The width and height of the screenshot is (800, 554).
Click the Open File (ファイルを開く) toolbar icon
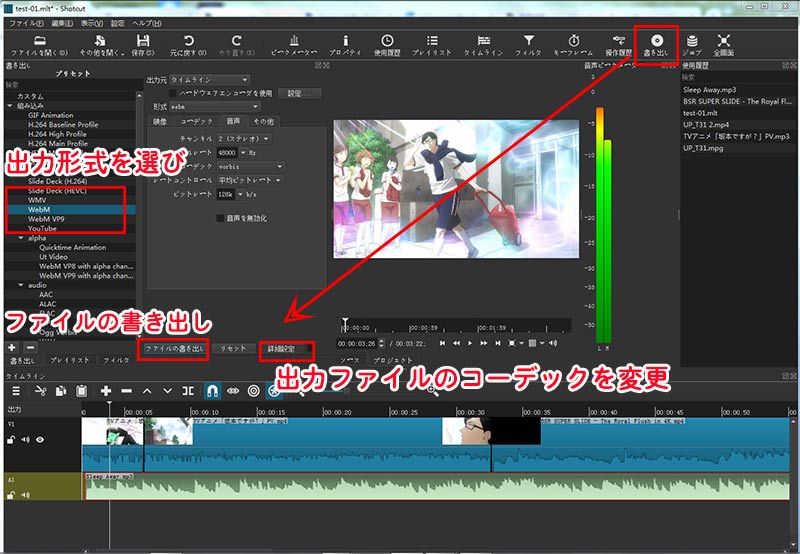pyautogui.click(x=39, y=41)
